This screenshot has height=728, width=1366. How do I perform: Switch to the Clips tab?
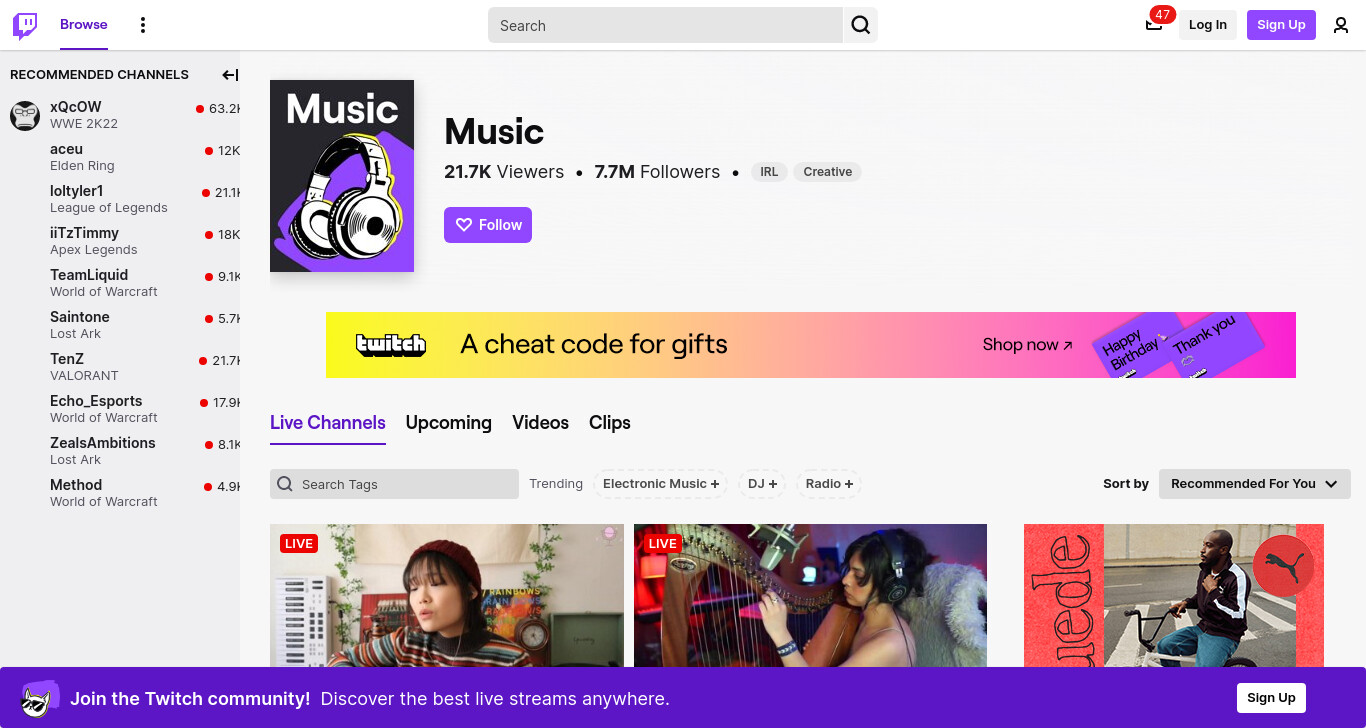[610, 423]
